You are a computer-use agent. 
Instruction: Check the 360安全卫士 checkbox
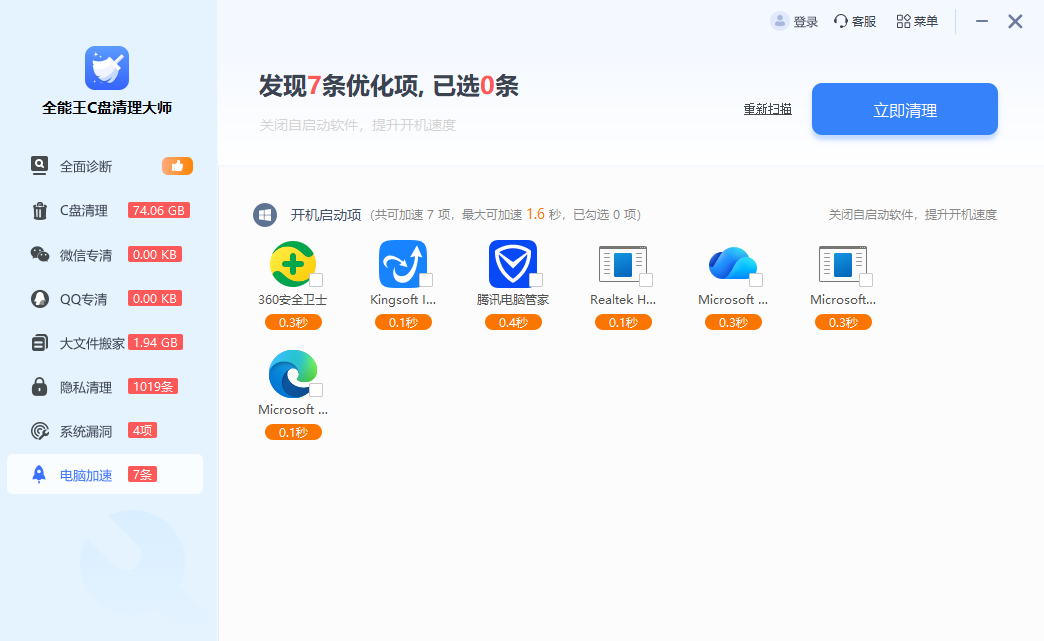pos(316,280)
